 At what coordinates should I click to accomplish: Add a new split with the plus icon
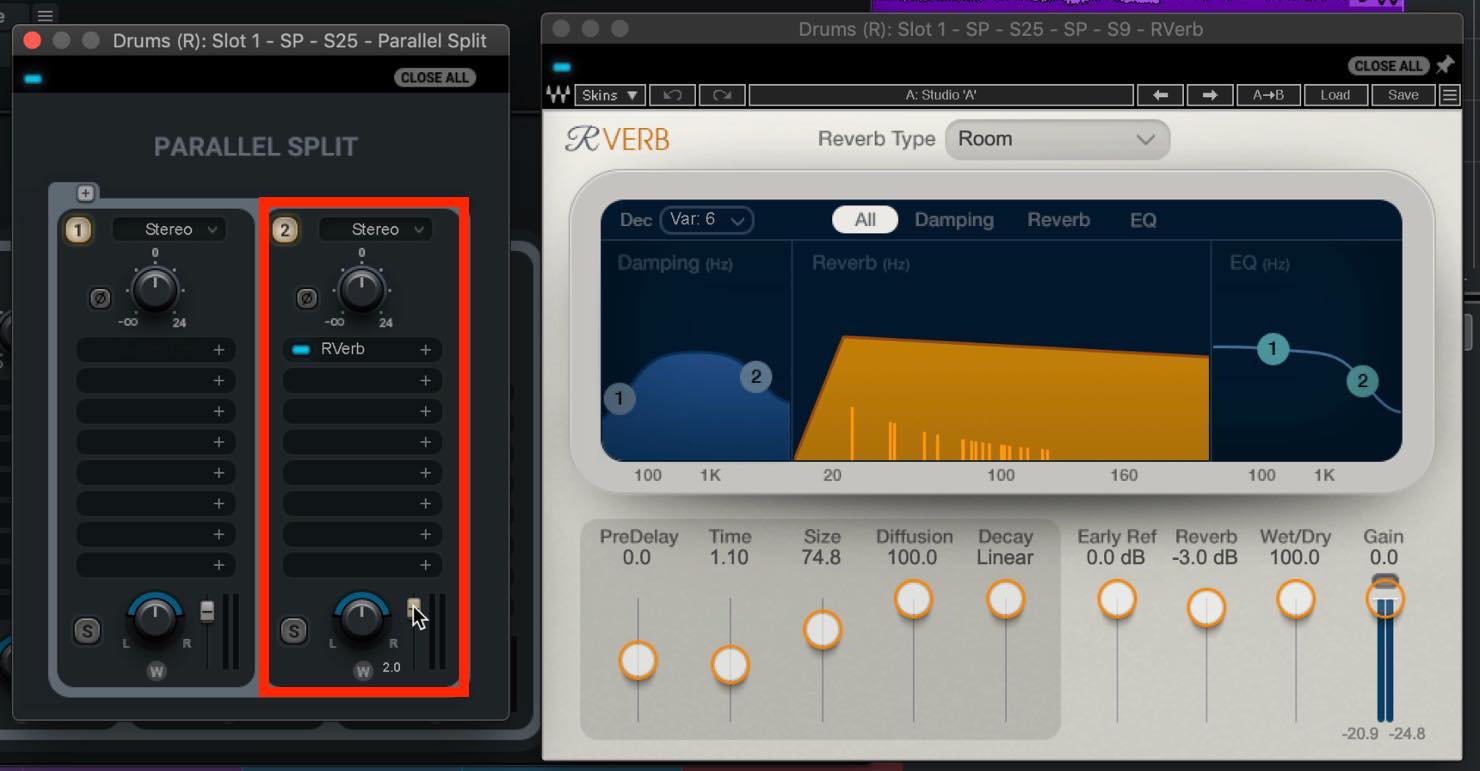click(86, 193)
